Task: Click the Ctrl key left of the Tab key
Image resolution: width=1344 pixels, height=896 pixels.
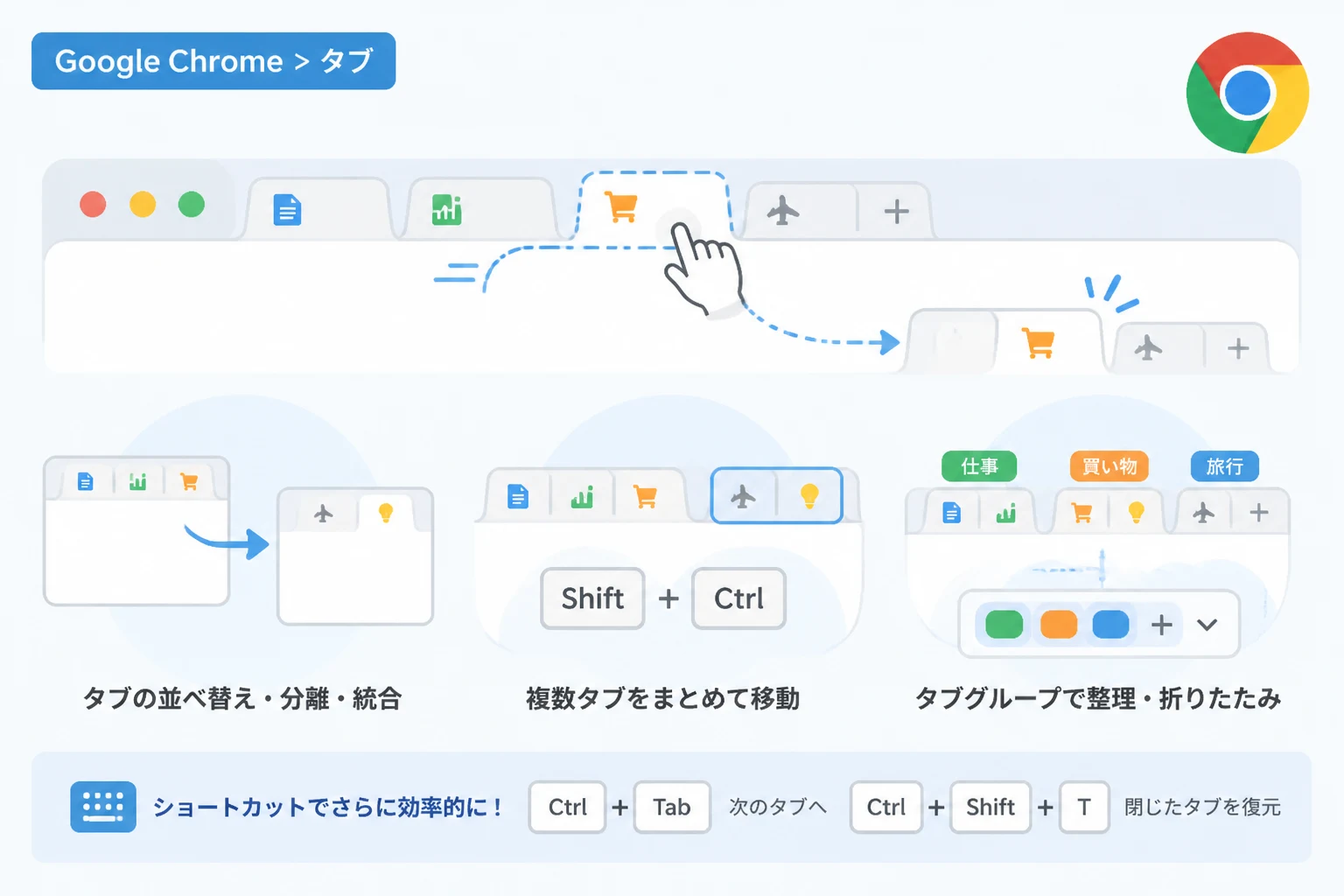Action: [567, 807]
